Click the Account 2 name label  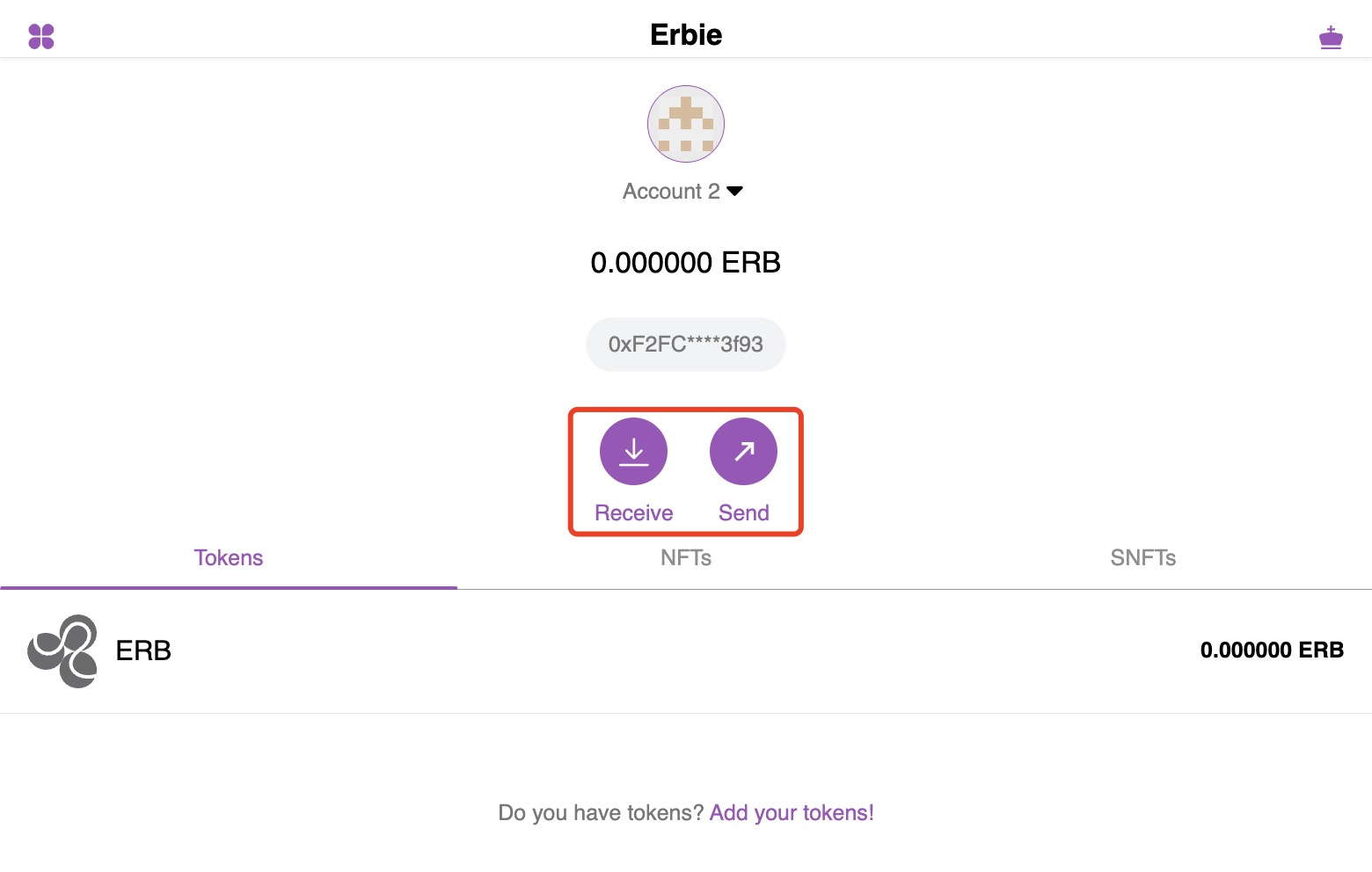pyautogui.click(x=671, y=191)
